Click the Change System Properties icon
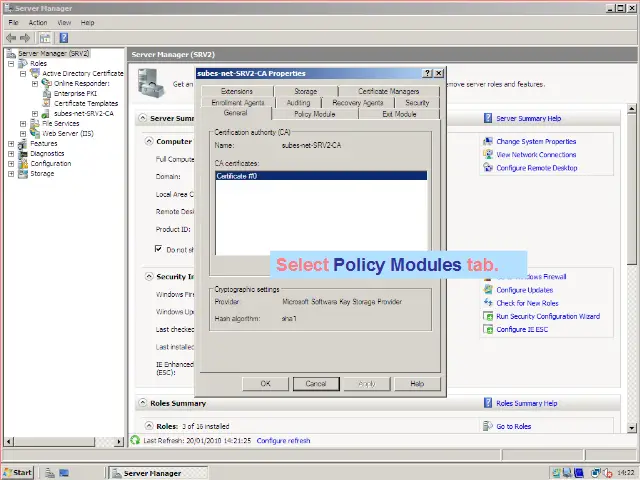The height and width of the screenshot is (480, 640). click(x=488, y=141)
